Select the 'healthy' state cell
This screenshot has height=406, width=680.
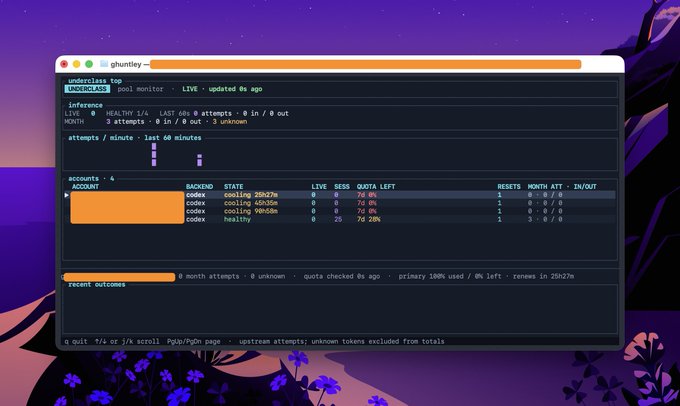(237, 219)
